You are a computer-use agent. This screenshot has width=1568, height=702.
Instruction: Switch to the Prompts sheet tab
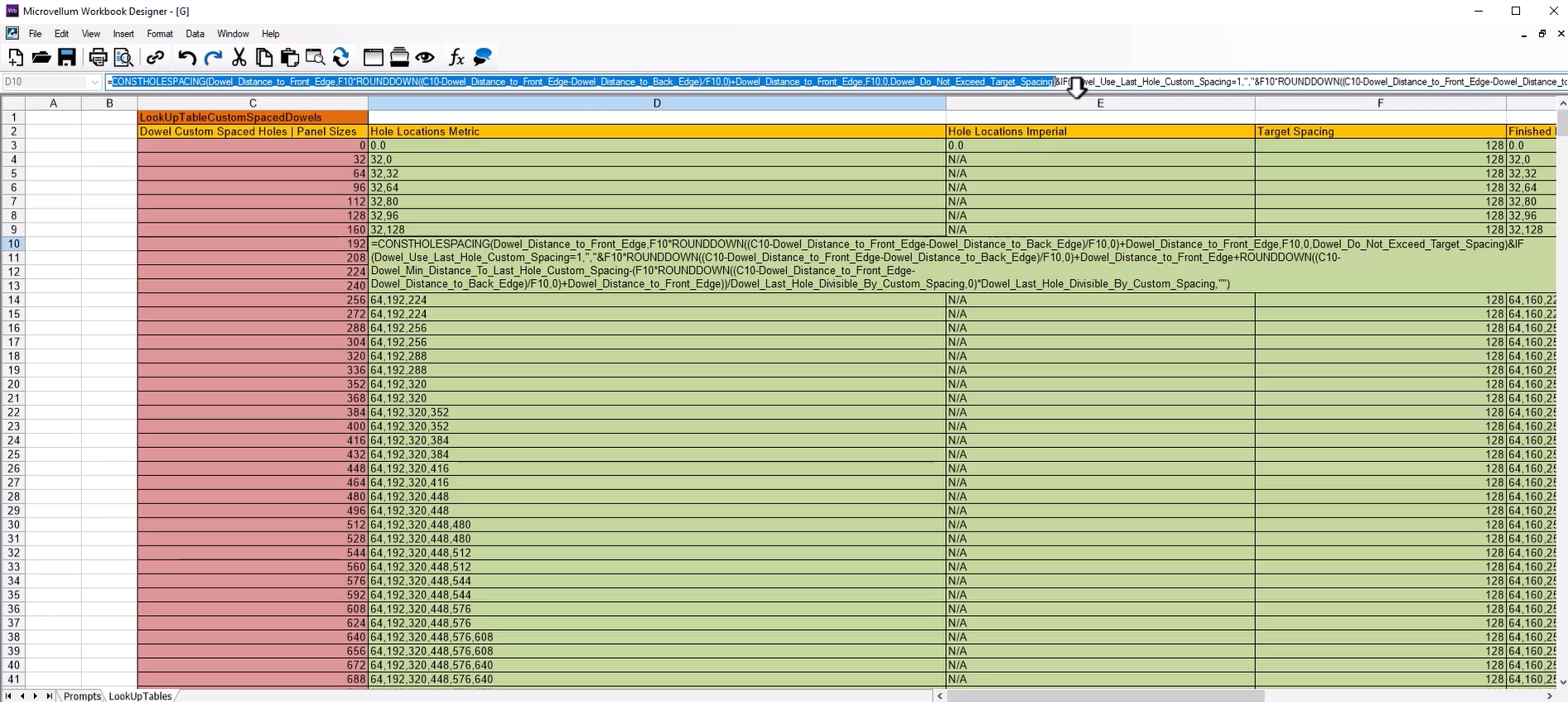82,696
